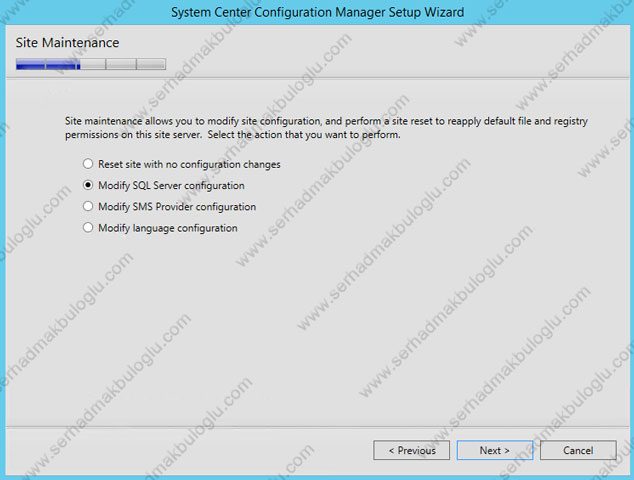Image resolution: width=634 pixels, height=480 pixels.
Task: Click the 'Modify SQL Server configuration' label text
Action: [171, 186]
